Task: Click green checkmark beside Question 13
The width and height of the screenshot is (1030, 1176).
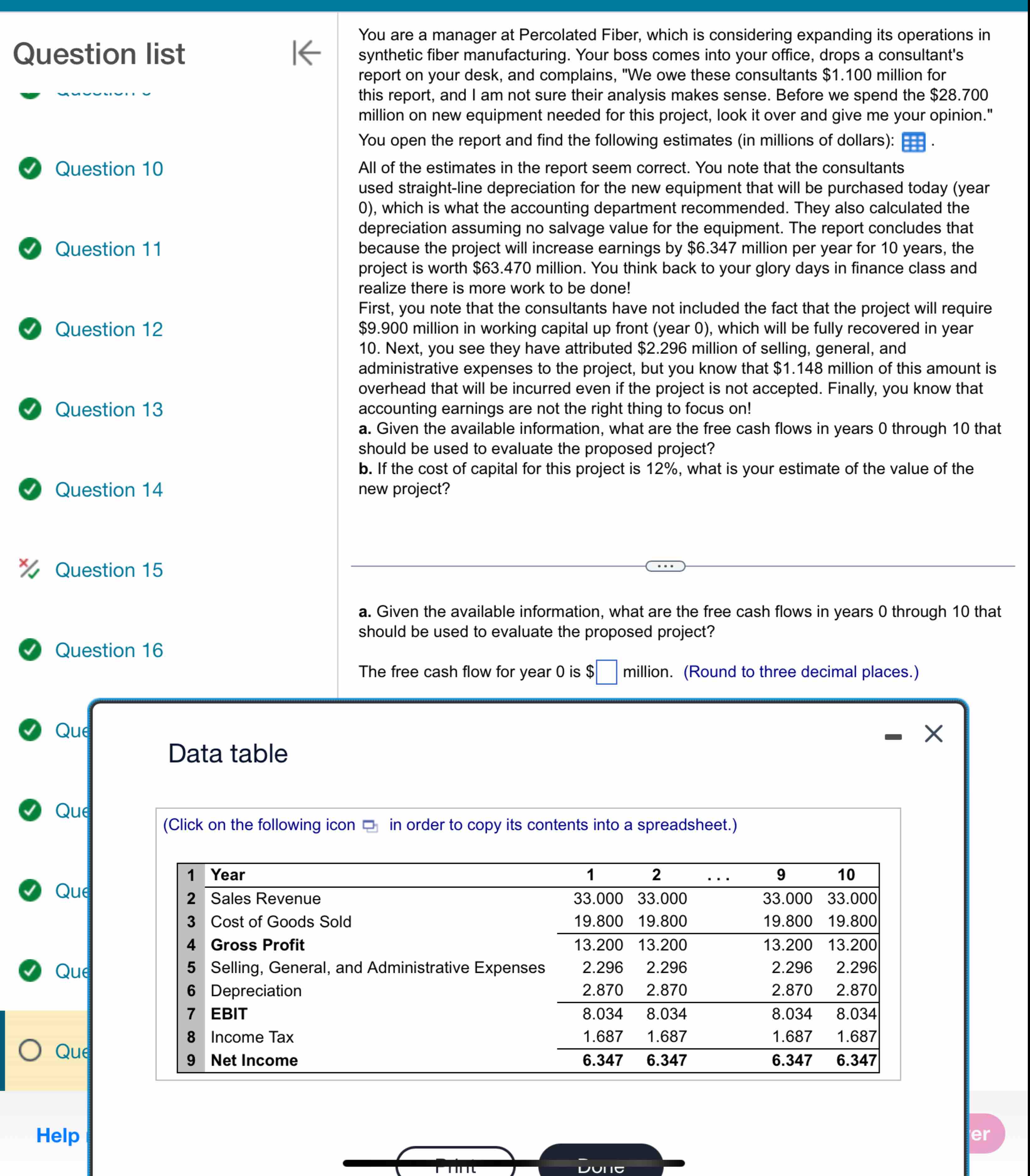Action: [x=30, y=409]
